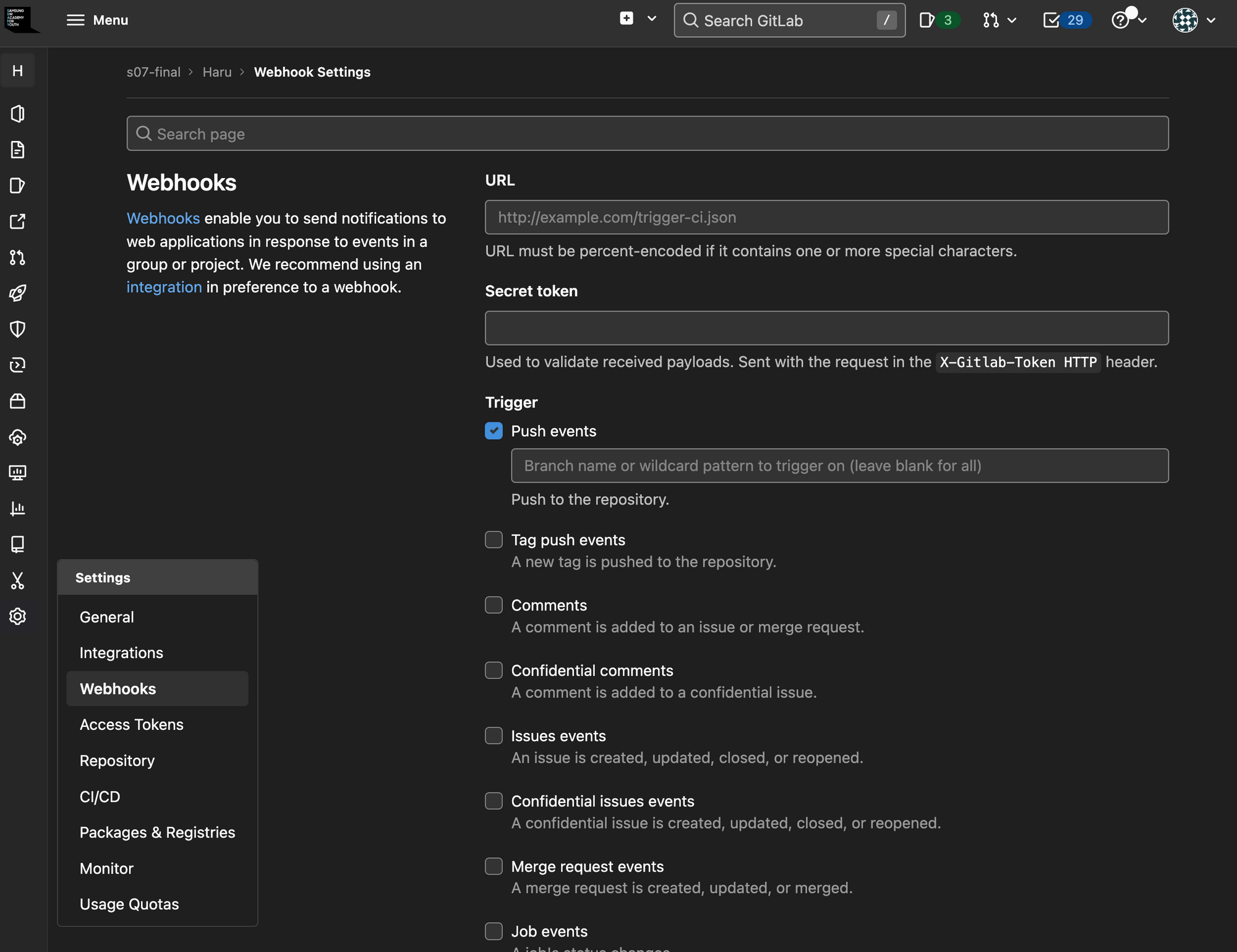This screenshot has height=952, width=1237.
Task: Uncheck the Push events checkbox
Action: tap(494, 431)
